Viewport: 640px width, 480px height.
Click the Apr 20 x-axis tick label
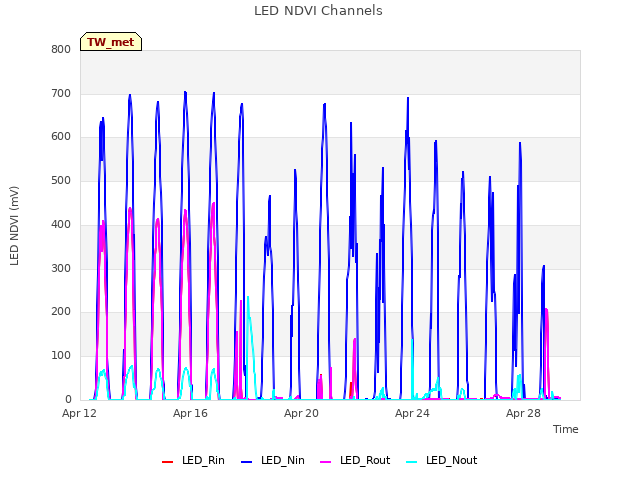click(301, 413)
